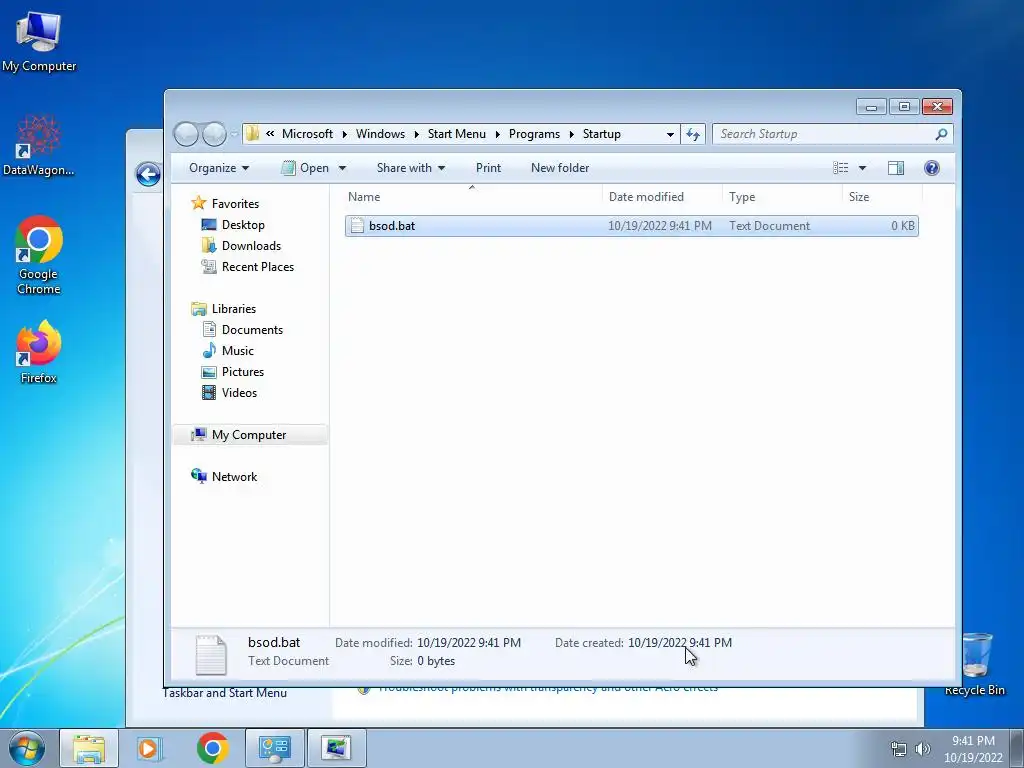Click Explorer's forward navigation arrow
The height and width of the screenshot is (768, 1024).
(x=214, y=134)
